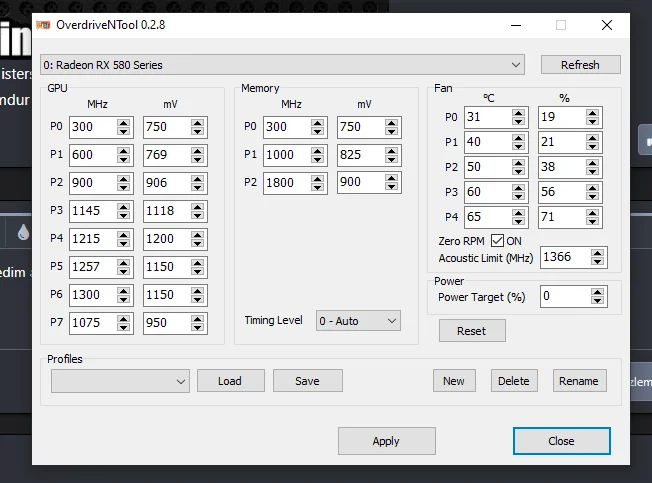Maximize the OverdriveNTool window
Image resolution: width=652 pixels, height=483 pixels.
coord(561,25)
